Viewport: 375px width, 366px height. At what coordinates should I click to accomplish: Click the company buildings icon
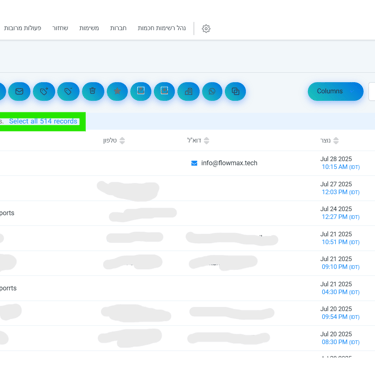[x=189, y=91]
